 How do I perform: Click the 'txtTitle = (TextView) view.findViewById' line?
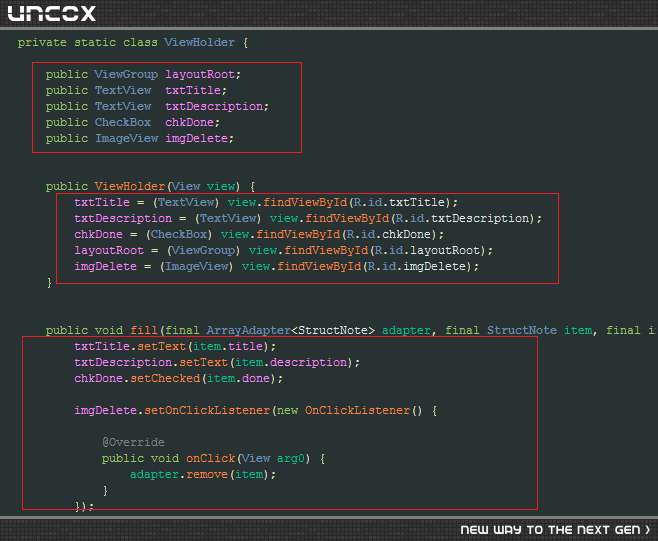coord(266,202)
